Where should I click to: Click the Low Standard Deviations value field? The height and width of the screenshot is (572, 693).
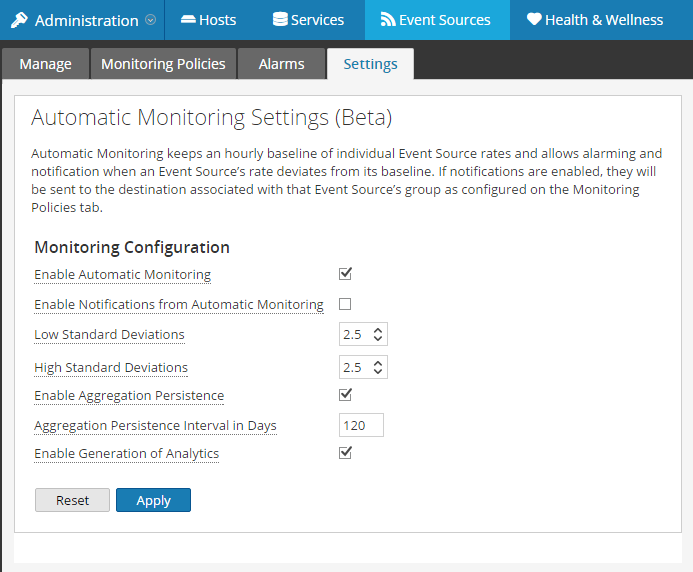[354, 335]
